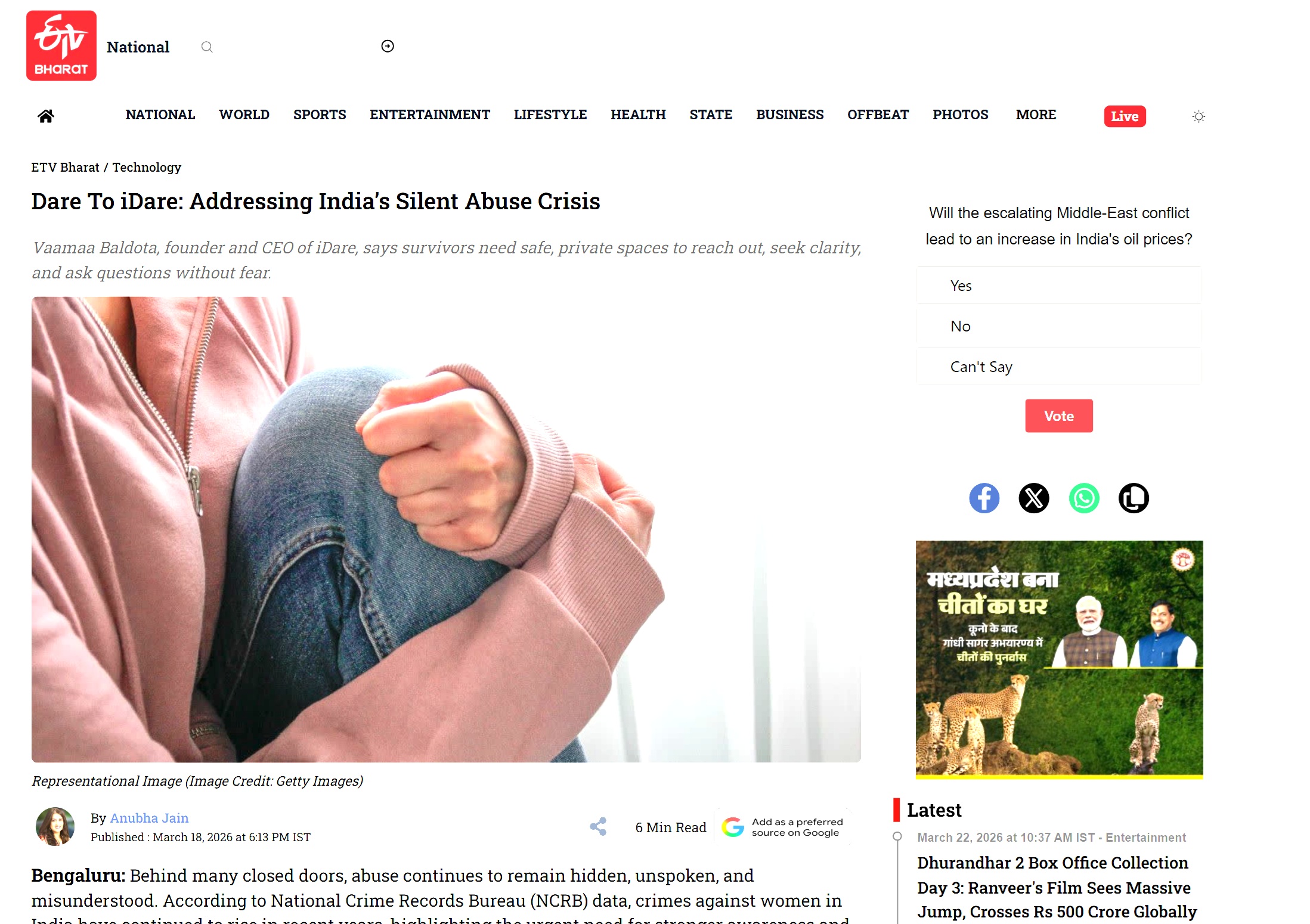Expand the MORE menu
Viewport: 1310px width, 924px height.
(1036, 114)
